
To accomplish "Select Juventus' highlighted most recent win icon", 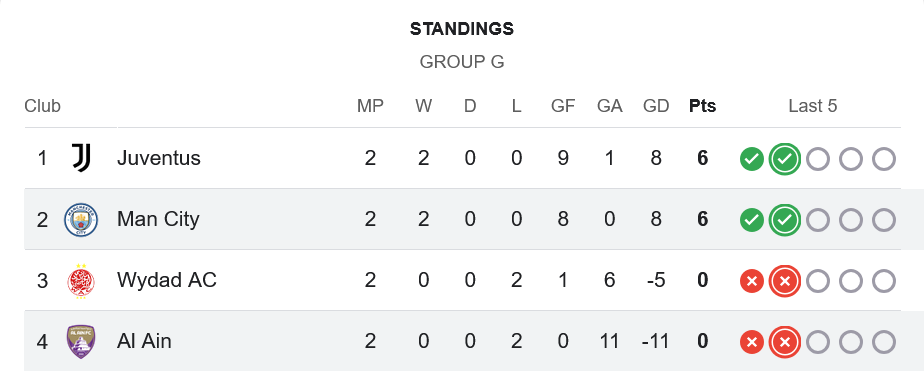I will 785,159.
